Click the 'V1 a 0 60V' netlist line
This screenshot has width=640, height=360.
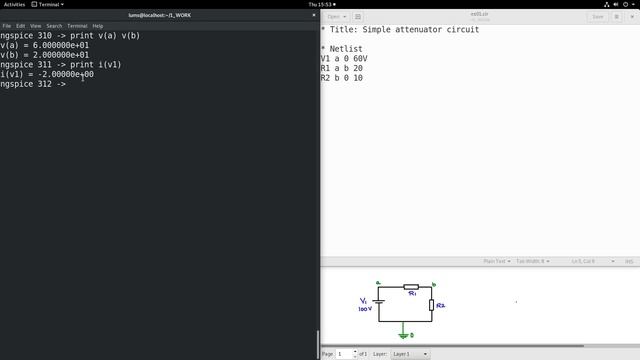point(344,58)
